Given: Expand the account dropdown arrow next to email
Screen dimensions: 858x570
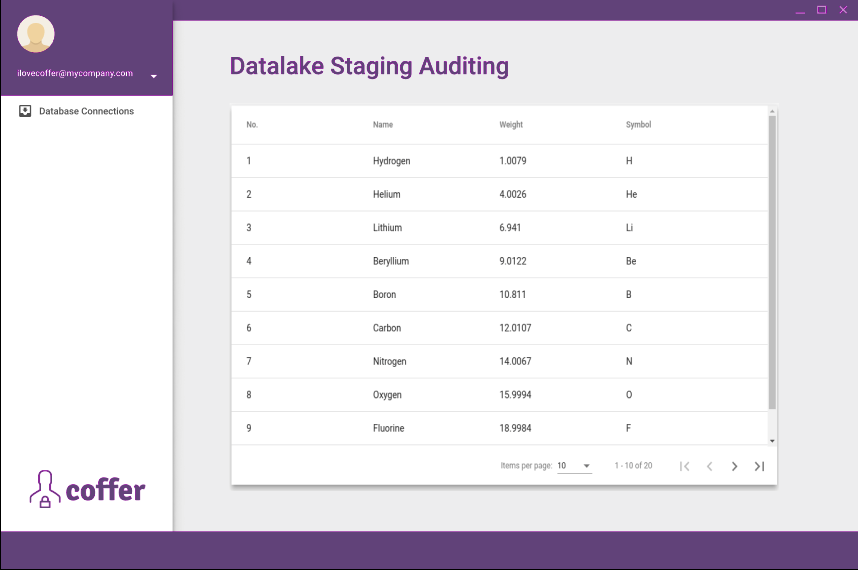Looking at the screenshot, I should point(154,76).
